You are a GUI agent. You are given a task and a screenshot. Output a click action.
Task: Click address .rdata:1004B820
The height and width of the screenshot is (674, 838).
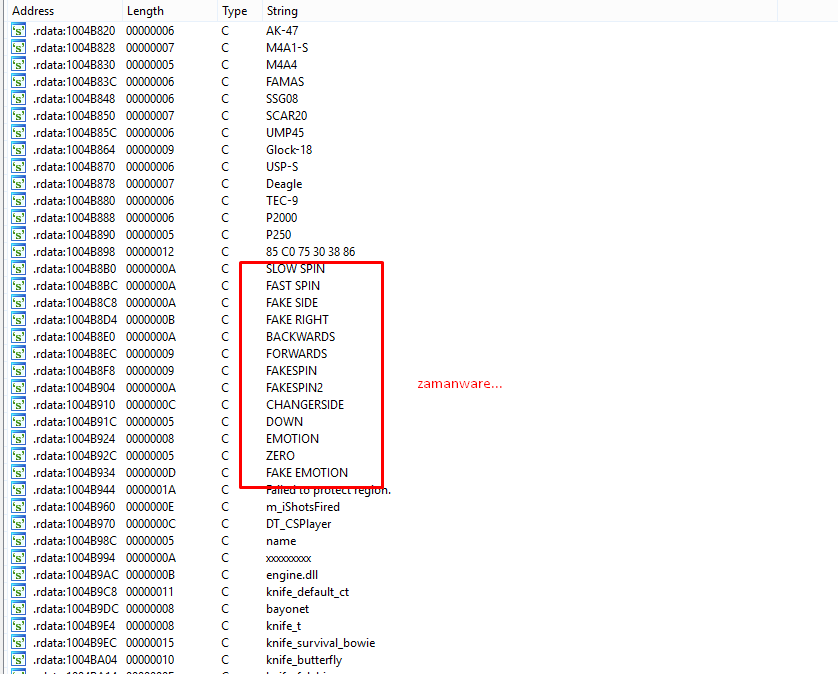(74, 31)
